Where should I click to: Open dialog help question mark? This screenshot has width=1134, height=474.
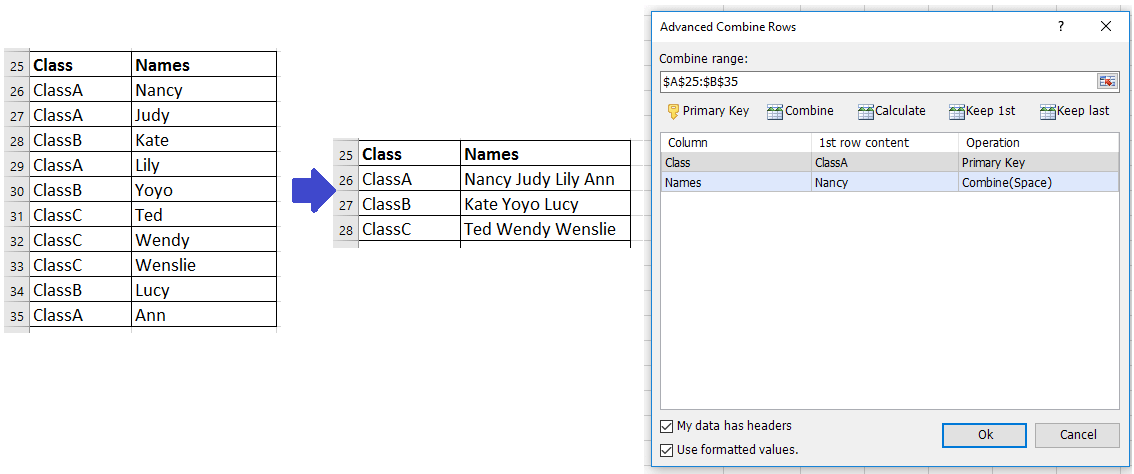(1061, 27)
